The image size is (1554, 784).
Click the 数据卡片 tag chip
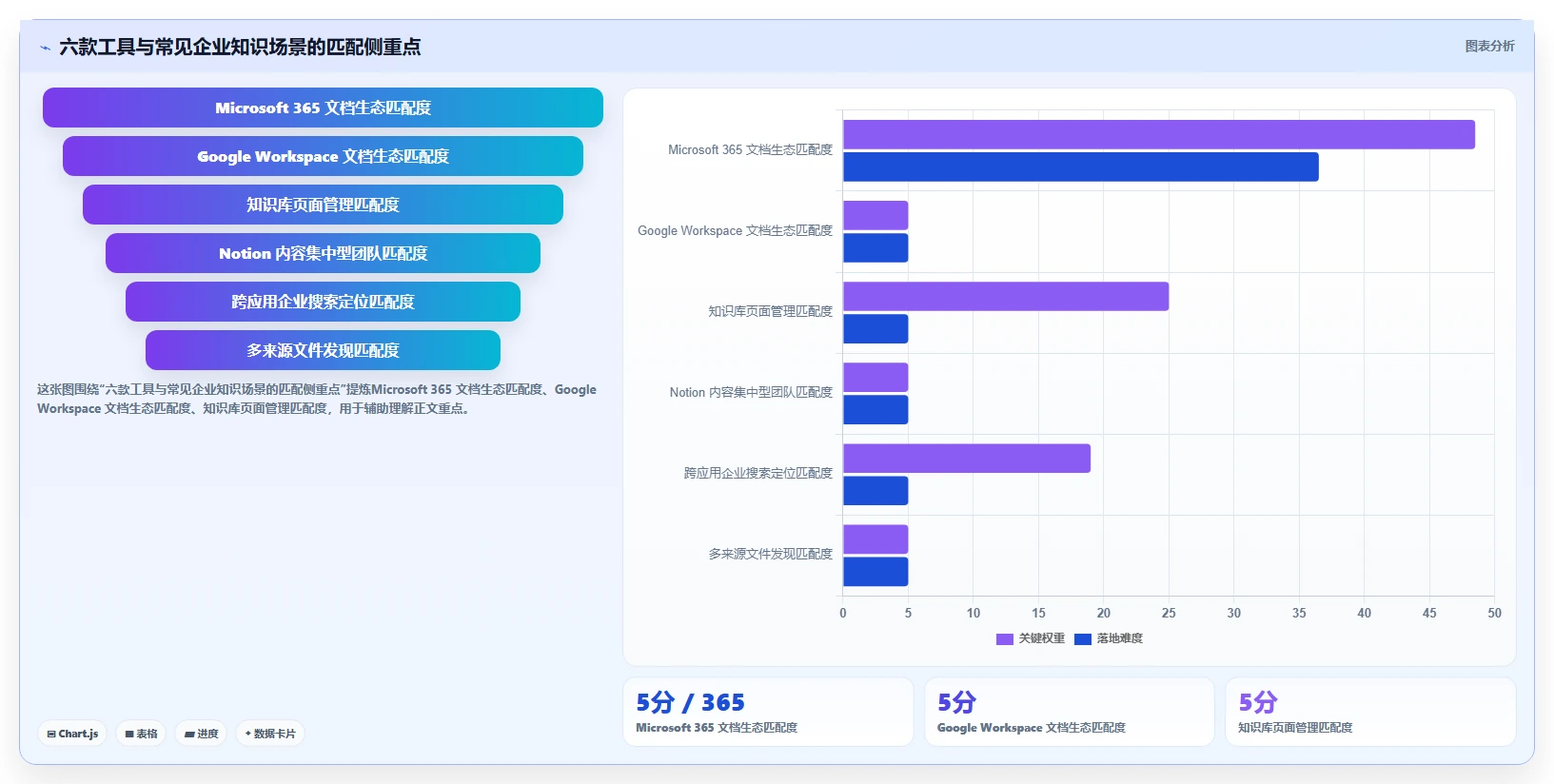point(270,734)
